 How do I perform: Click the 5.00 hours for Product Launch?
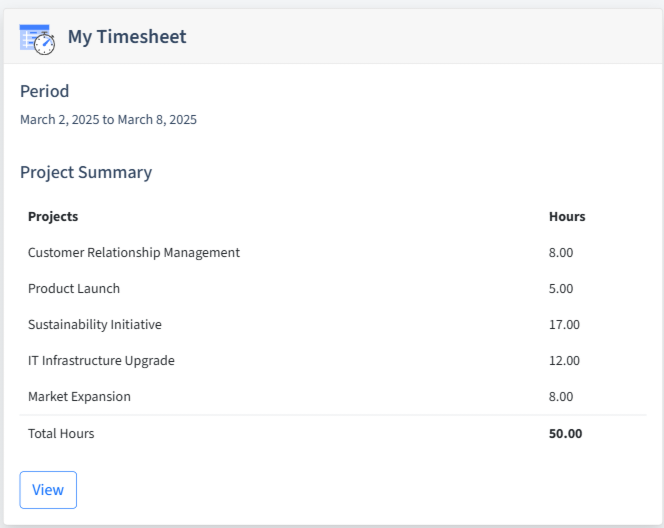(x=561, y=288)
